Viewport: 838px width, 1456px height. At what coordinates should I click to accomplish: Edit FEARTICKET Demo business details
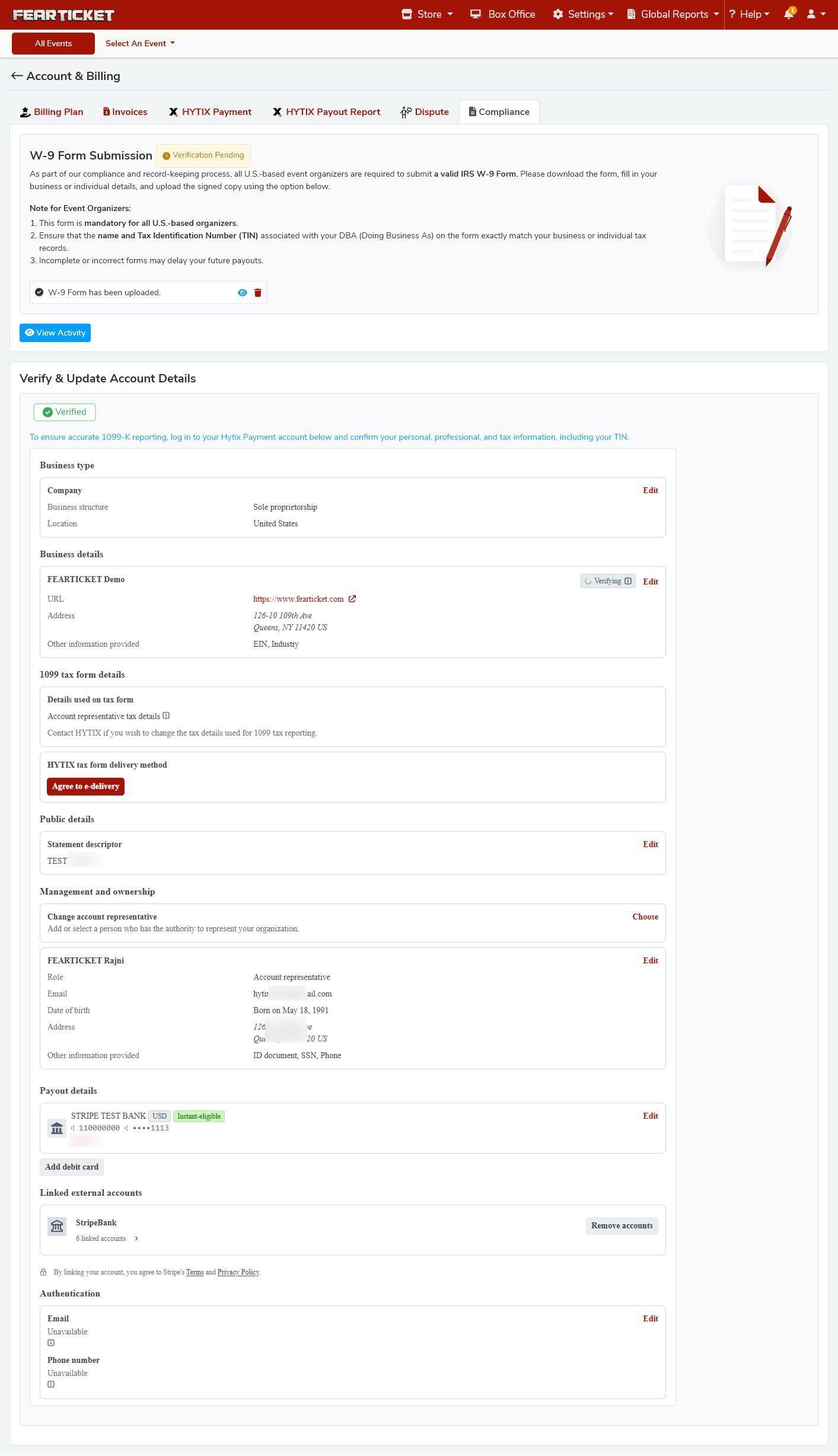(651, 582)
